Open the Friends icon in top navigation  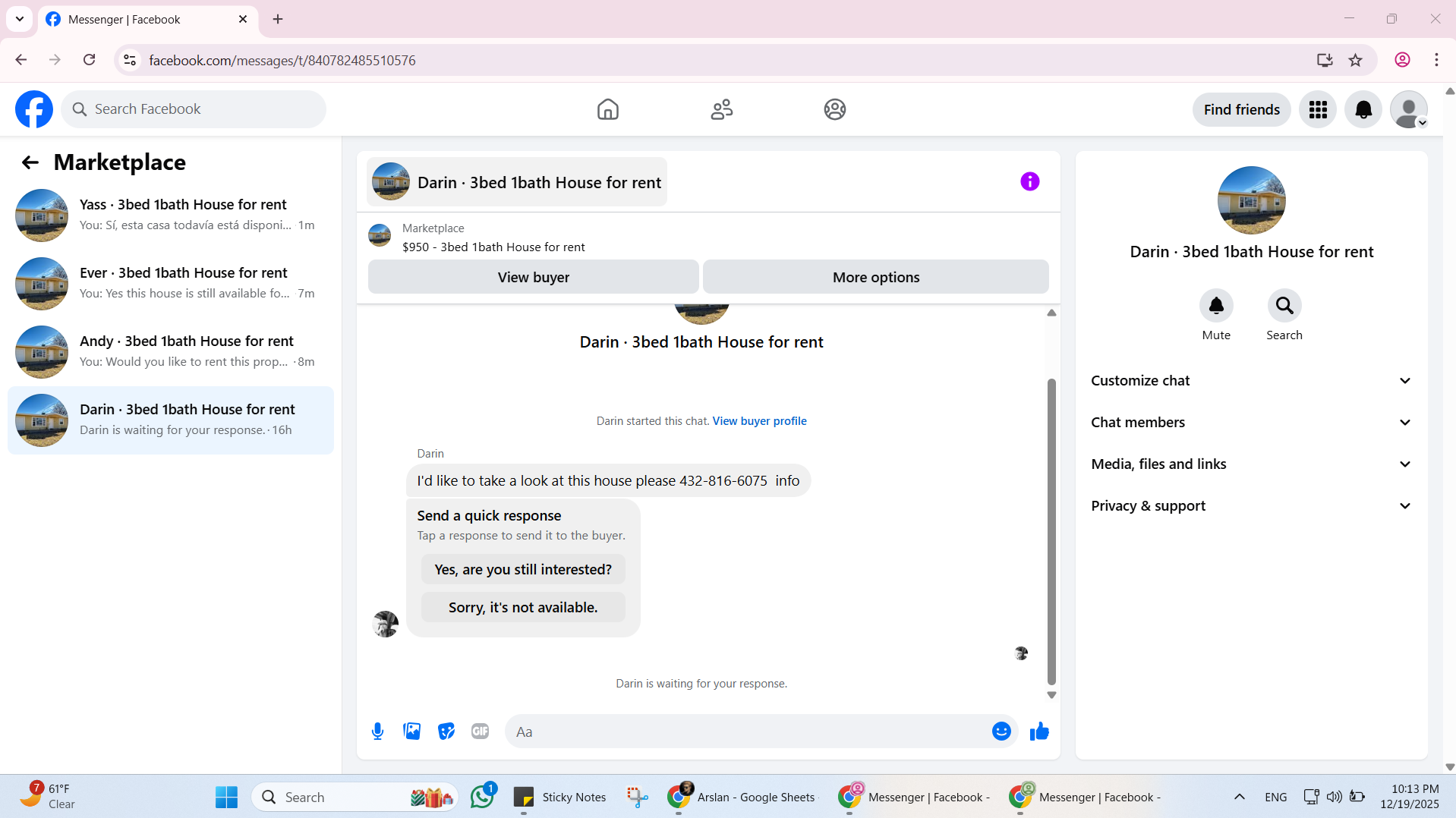(x=721, y=109)
